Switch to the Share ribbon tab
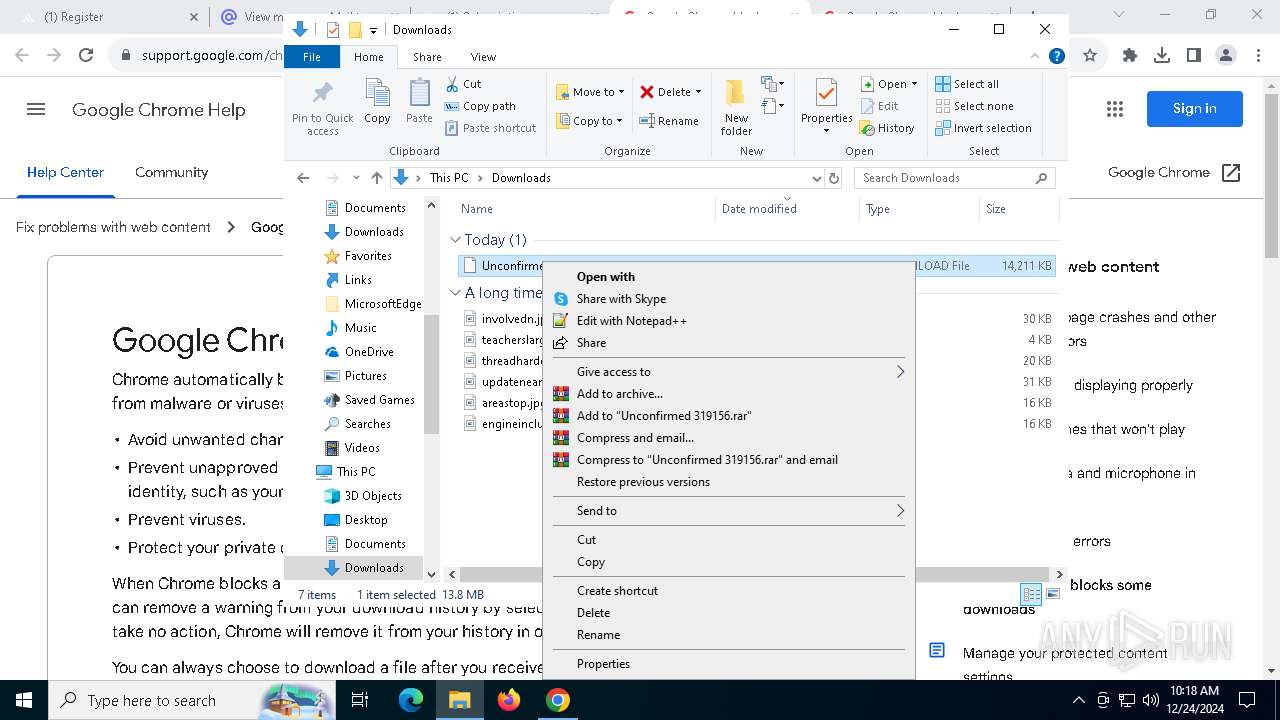1280x720 pixels. point(427,57)
